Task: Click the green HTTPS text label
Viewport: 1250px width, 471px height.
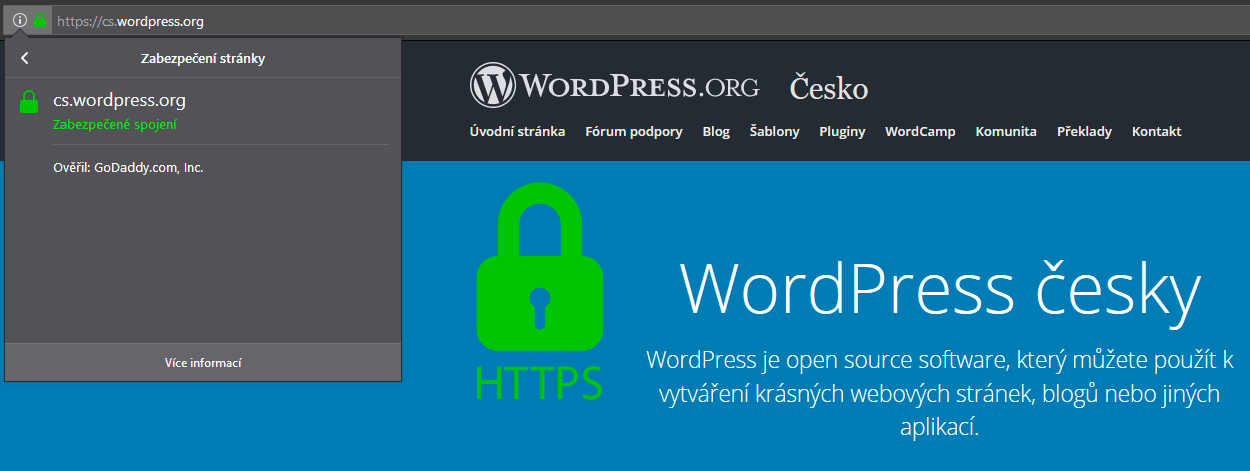Action: point(539,382)
